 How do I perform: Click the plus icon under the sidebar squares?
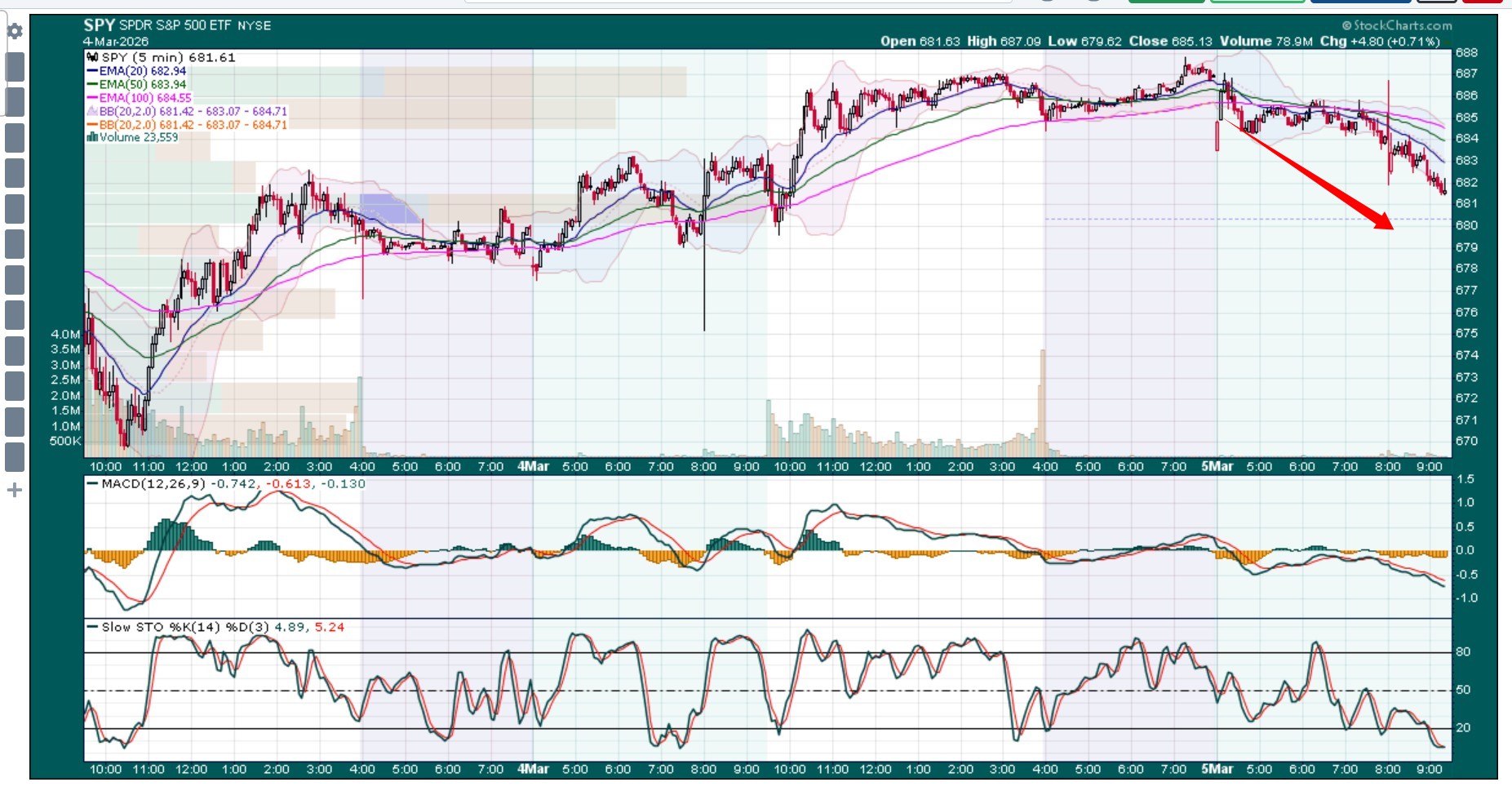click(14, 491)
